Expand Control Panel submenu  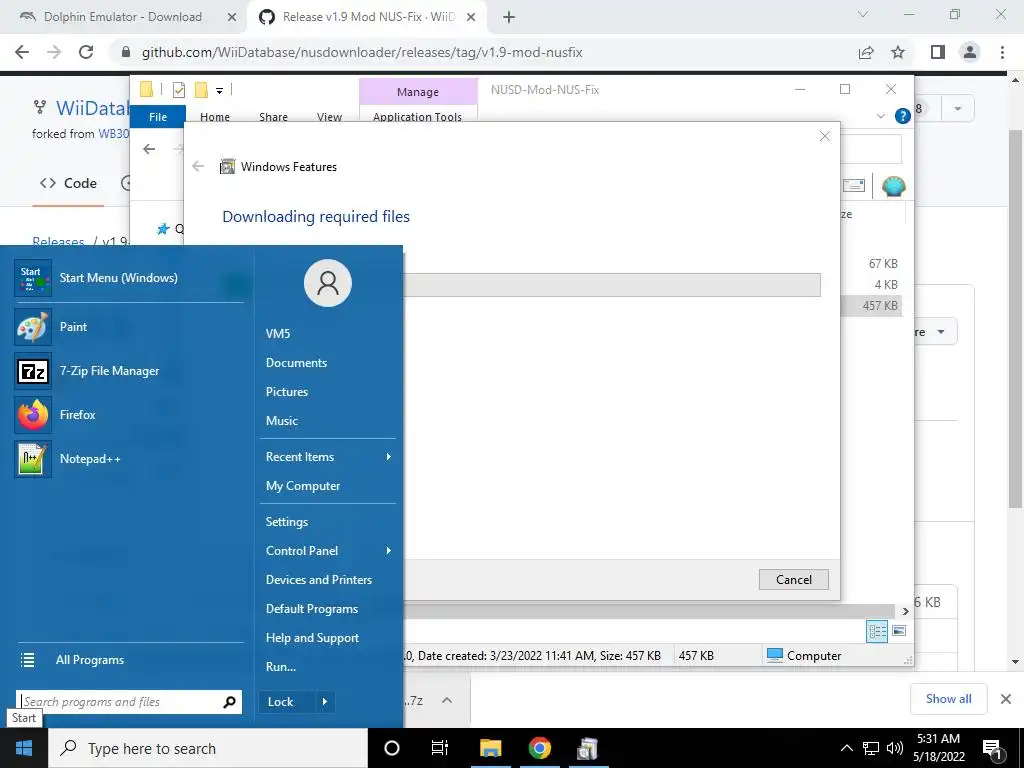point(389,551)
